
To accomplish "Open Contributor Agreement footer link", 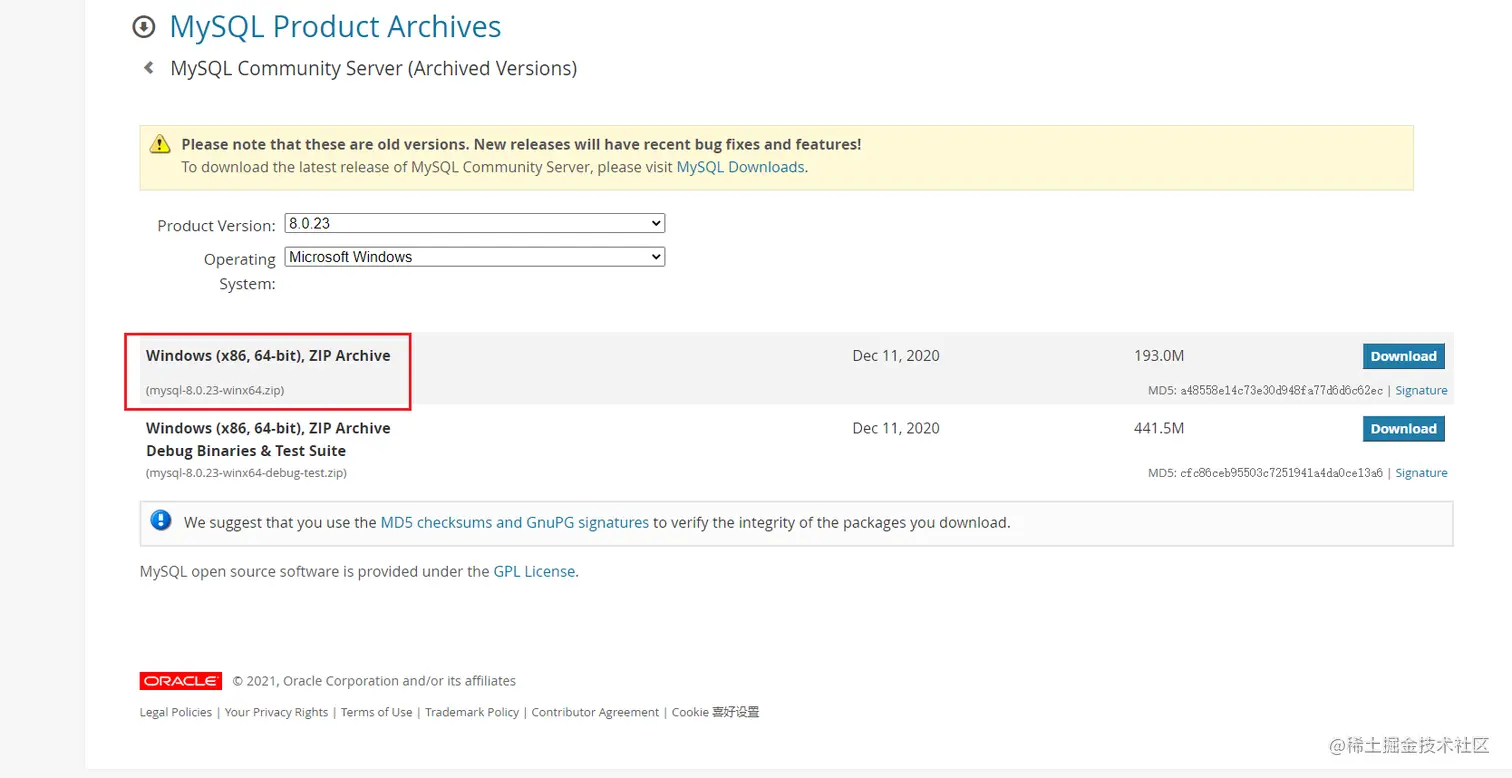I will click(x=595, y=712).
